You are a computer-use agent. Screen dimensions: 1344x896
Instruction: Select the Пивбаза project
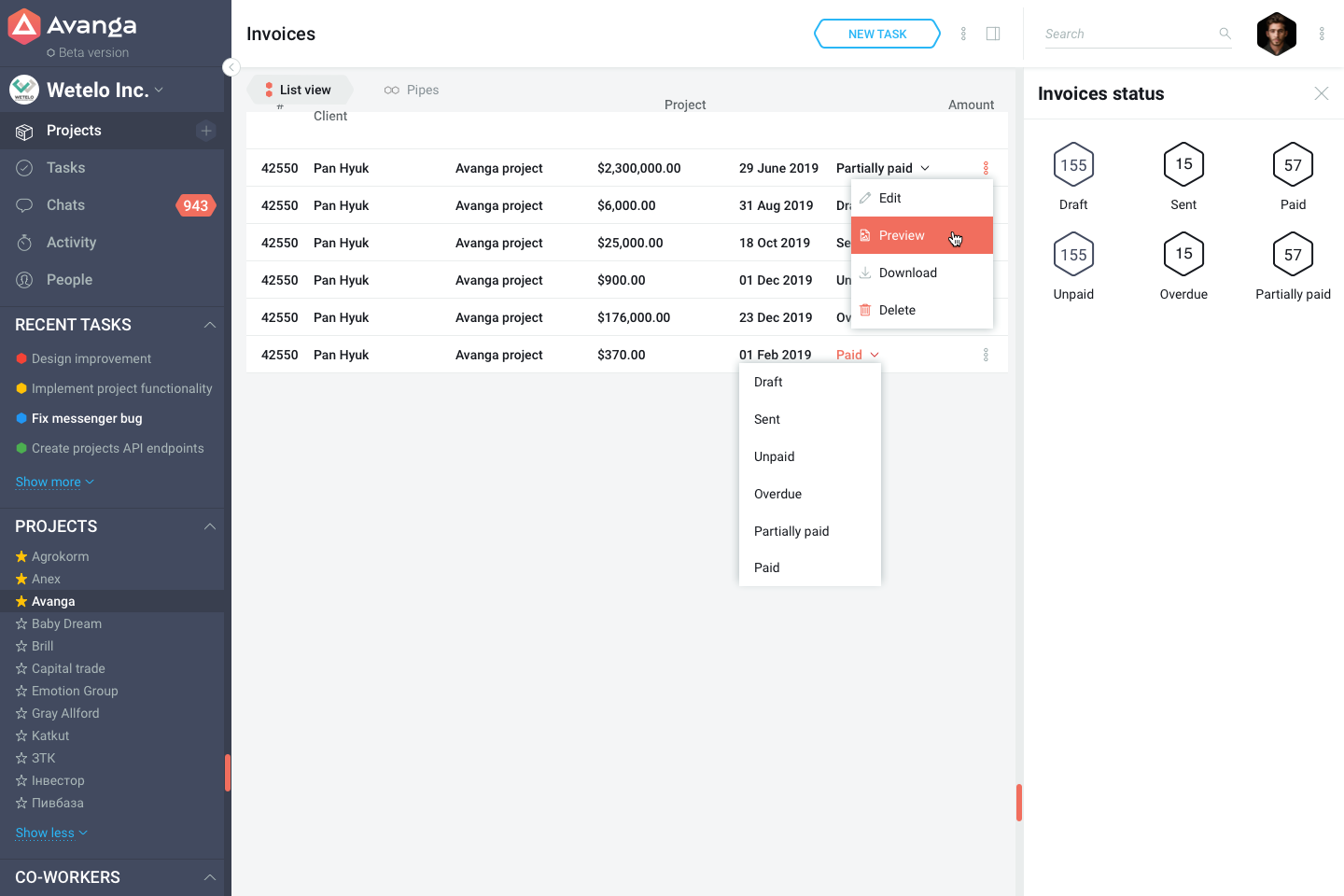[x=58, y=803]
